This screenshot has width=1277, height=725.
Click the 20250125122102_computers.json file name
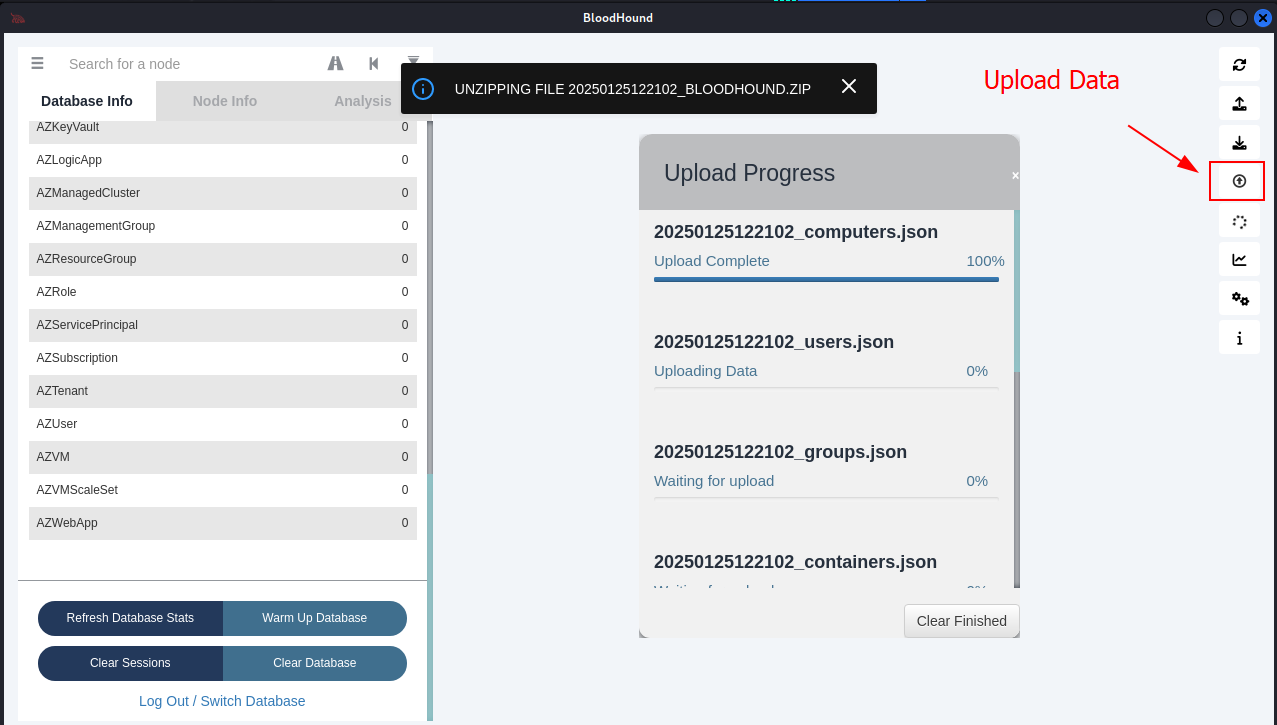click(796, 232)
